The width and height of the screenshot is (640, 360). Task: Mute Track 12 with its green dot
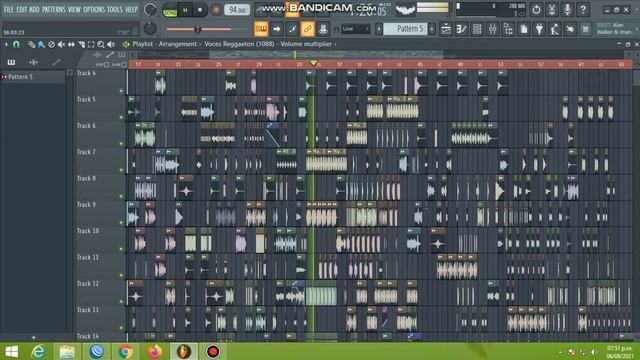pos(121,302)
